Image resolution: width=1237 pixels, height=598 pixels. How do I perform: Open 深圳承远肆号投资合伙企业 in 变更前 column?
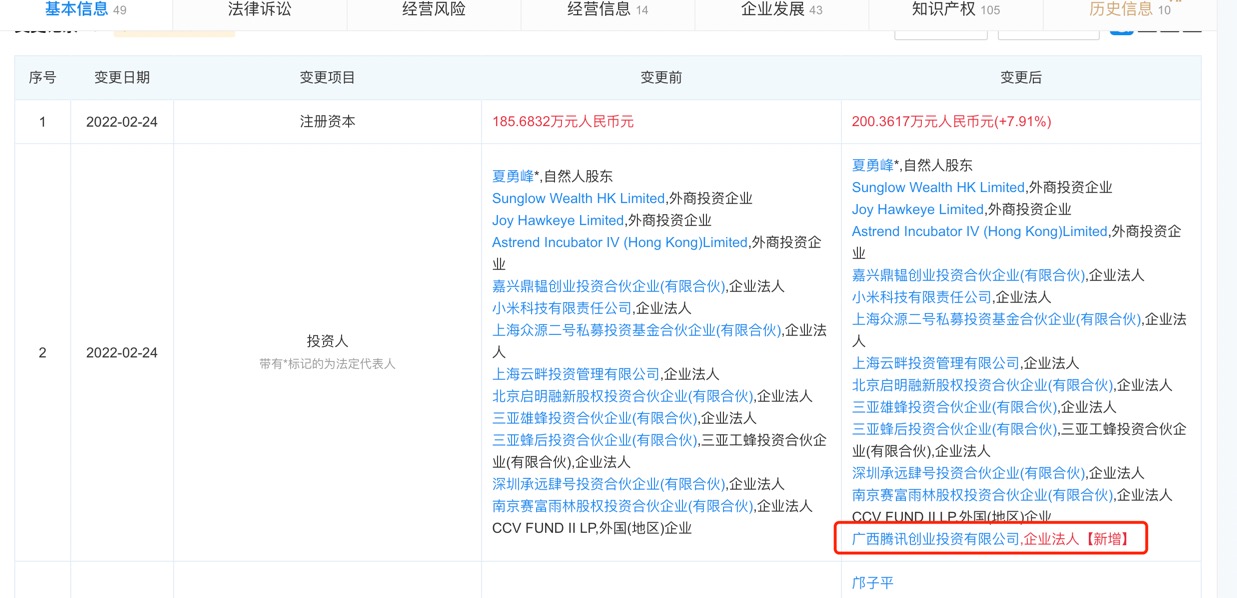point(608,484)
